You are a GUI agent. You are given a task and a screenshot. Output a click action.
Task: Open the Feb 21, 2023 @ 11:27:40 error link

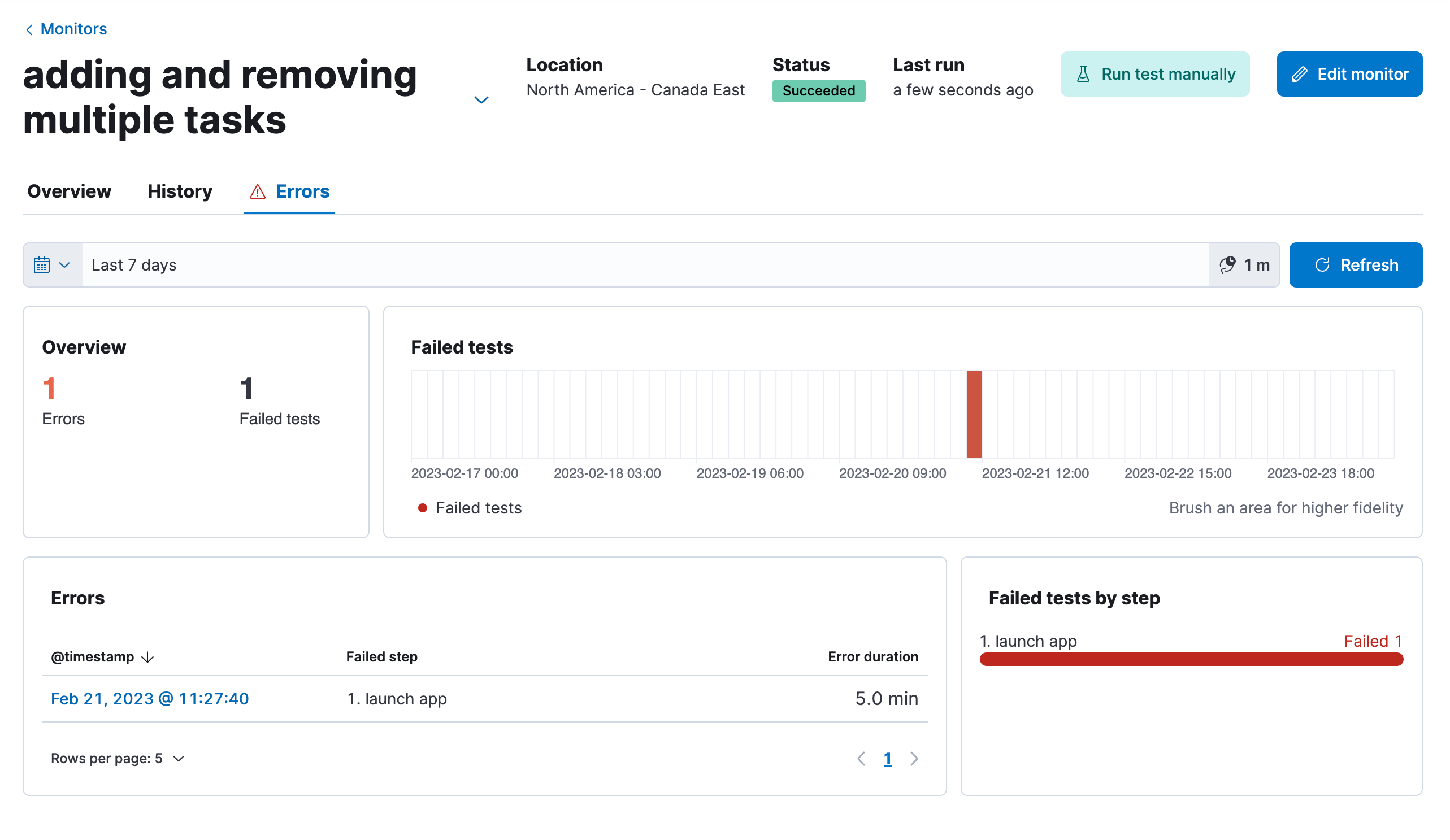(150, 698)
